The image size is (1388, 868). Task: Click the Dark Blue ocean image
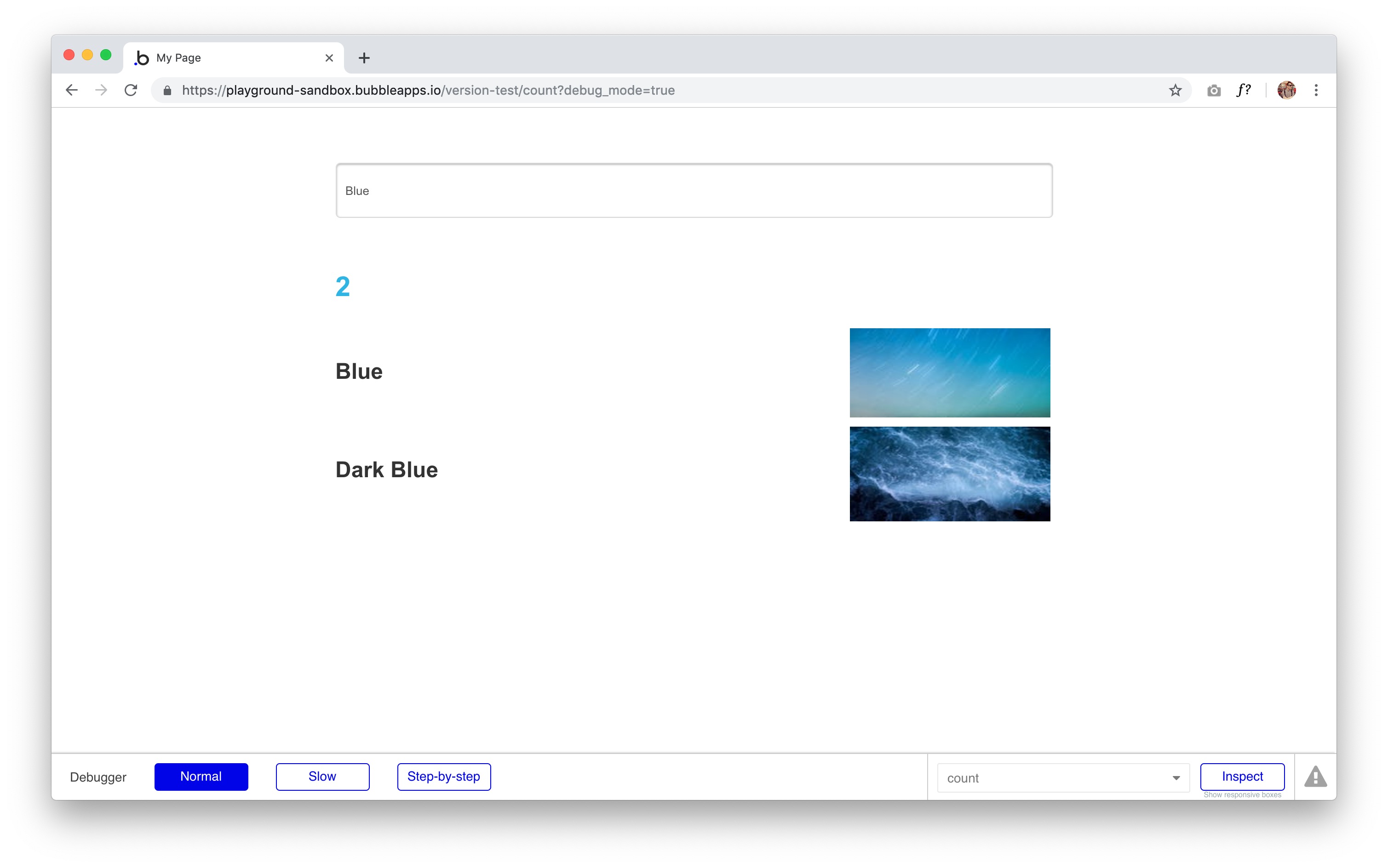tap(949, 474)
